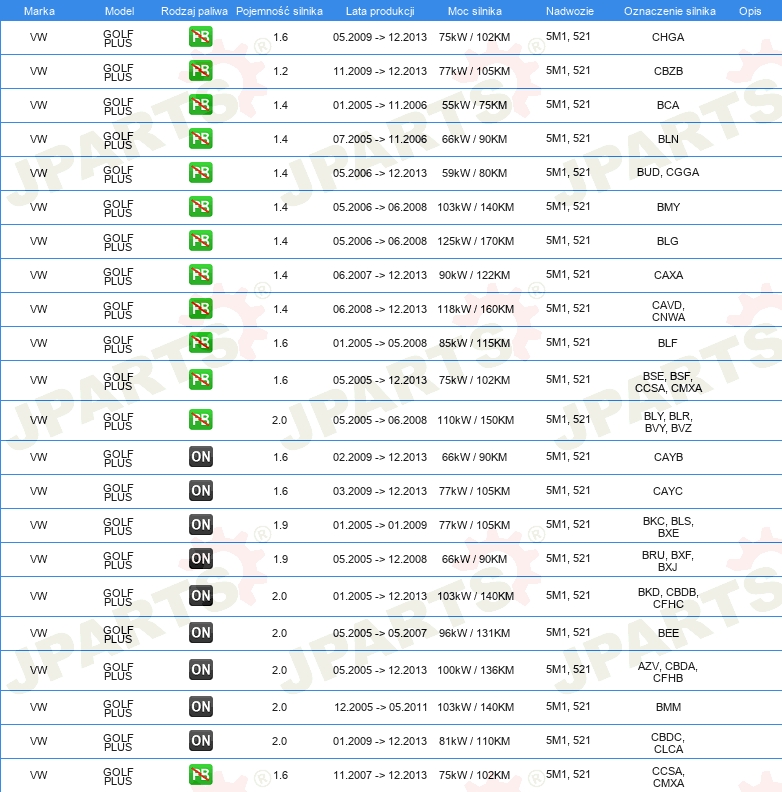This screenshot has width=782, height=792.
Task: Click the Model column header
Action: [x=119, y=11]
